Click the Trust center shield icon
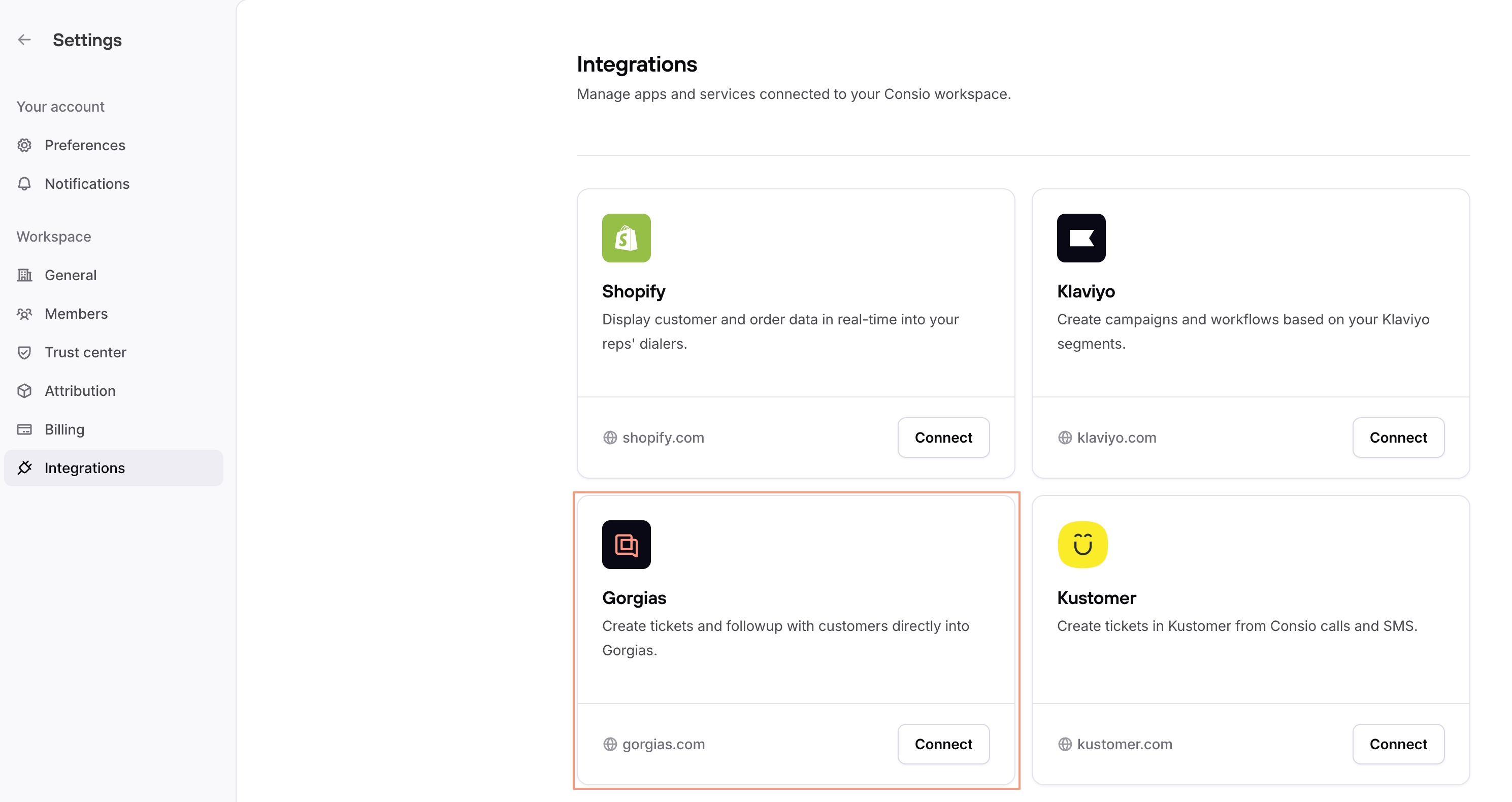Viewport: 1512px width, 802px height. pyautogui.click(x=24, y=353)
